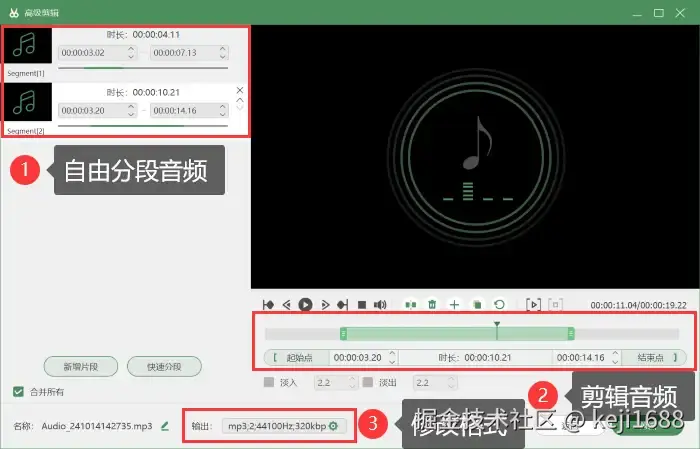Viewport: 700px width, 449px height.
Task: Increase the 淡入 fade-in duration value
Action: coord(352,379)
